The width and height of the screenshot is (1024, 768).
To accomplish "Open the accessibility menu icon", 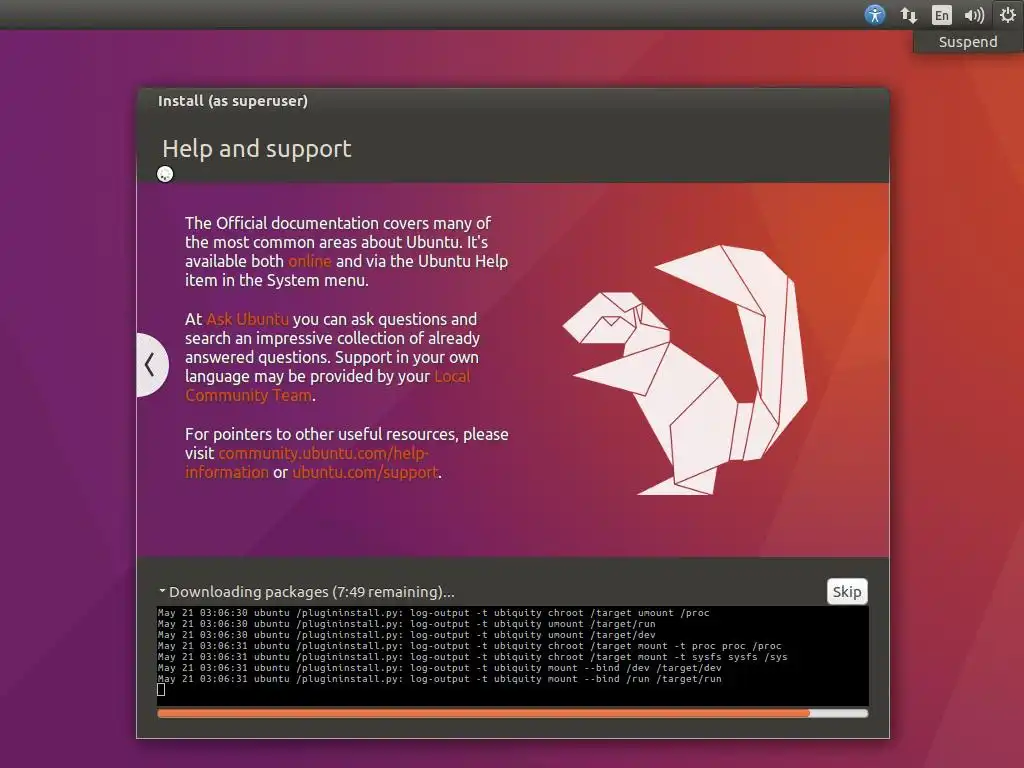I will 874,14.
